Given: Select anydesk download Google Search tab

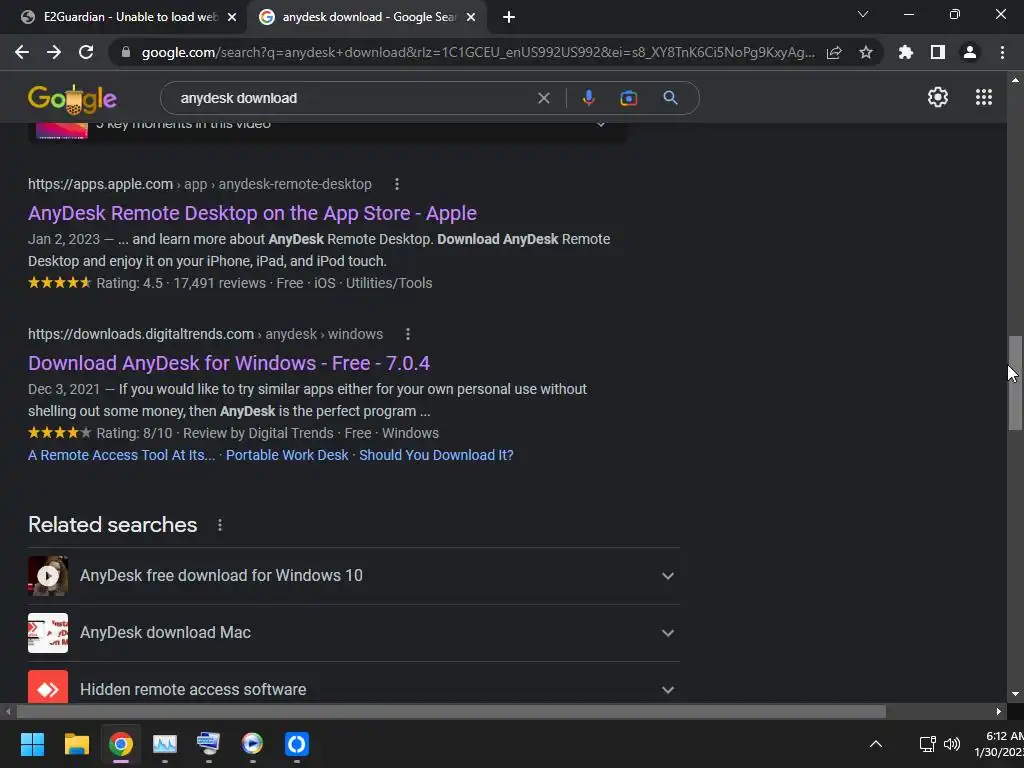Looking at the screenshot, I should 369,17.
